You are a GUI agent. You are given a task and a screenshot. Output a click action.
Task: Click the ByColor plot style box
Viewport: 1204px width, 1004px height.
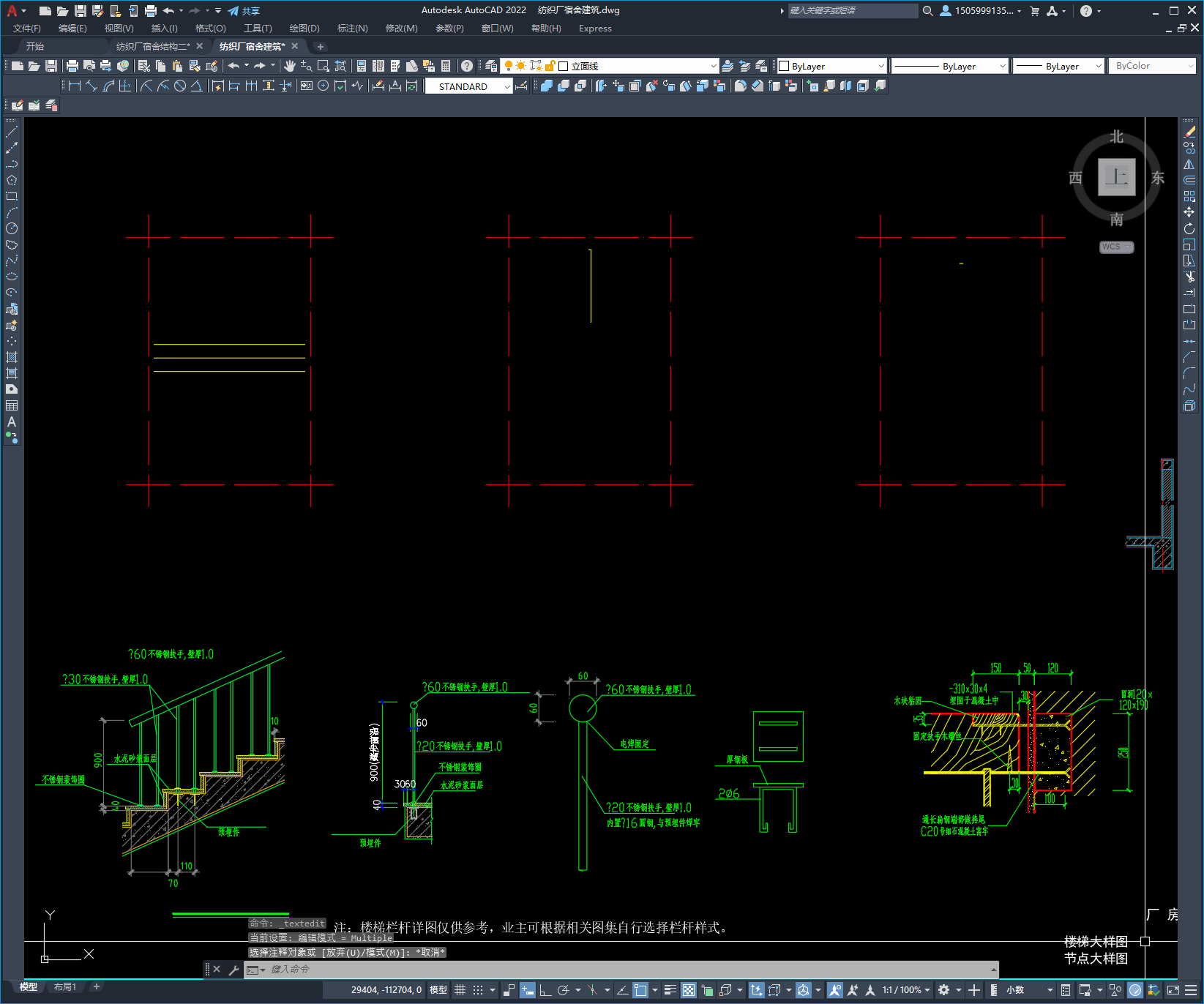(x=1152, y=66)
